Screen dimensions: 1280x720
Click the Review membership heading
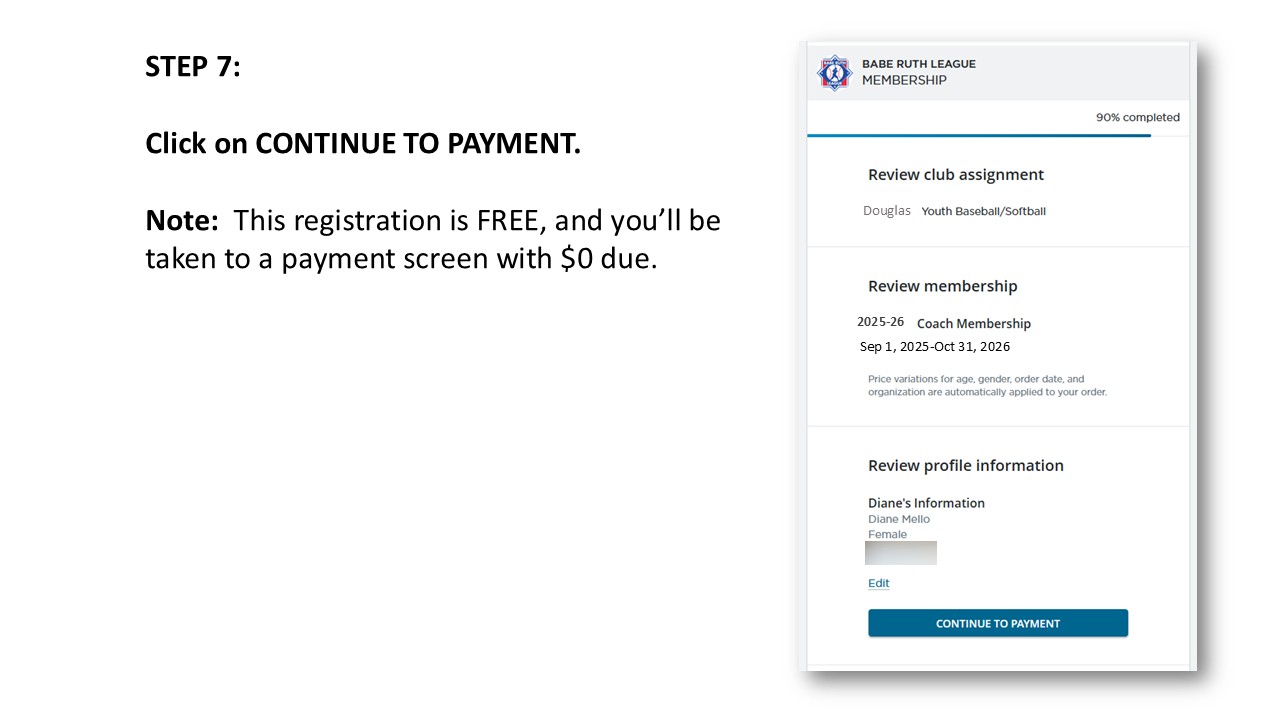943,286
